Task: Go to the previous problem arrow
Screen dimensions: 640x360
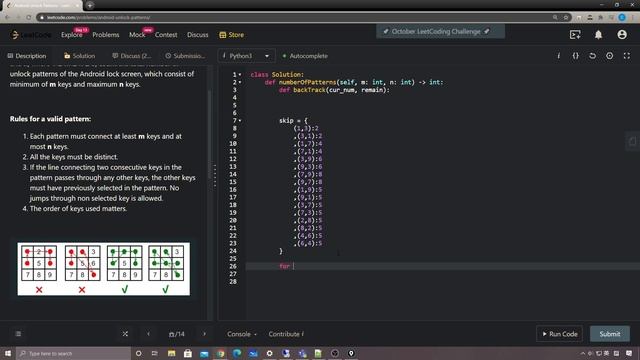Action: point(148,334)
